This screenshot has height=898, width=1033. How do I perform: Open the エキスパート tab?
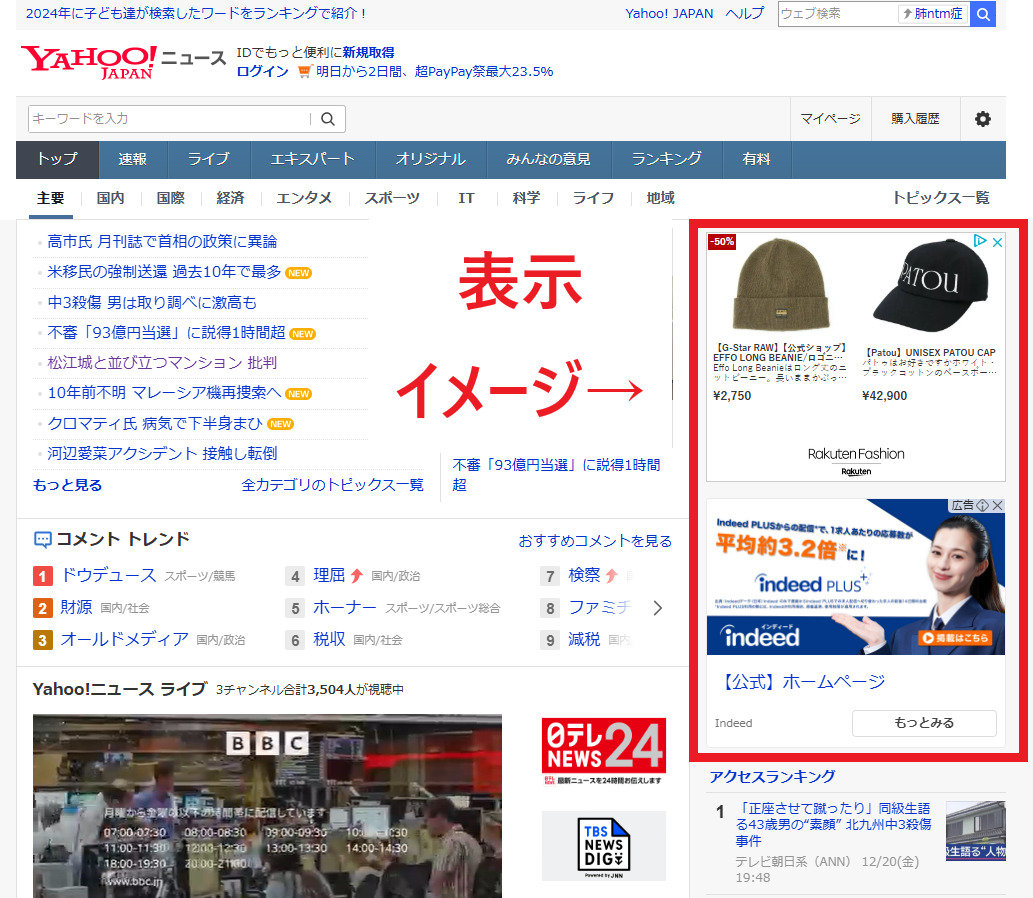pyautogui.click(x=312, y=159)
